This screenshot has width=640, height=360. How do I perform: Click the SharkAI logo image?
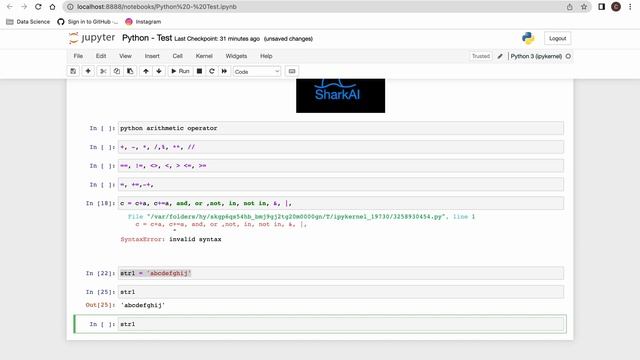(340, 96)
